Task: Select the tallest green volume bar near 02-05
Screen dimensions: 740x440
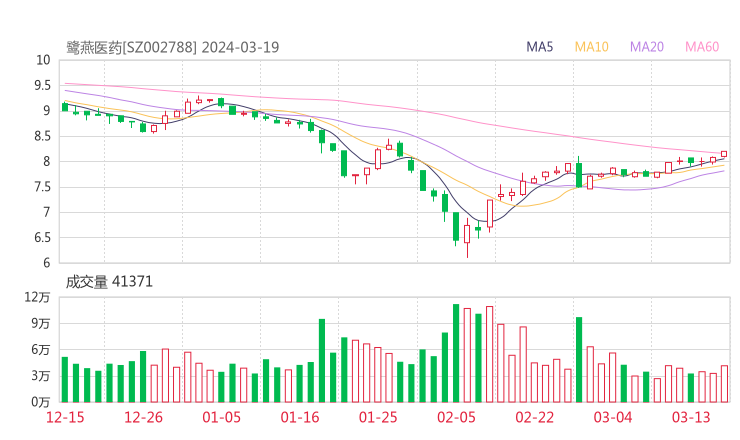Action: (456, 353)
